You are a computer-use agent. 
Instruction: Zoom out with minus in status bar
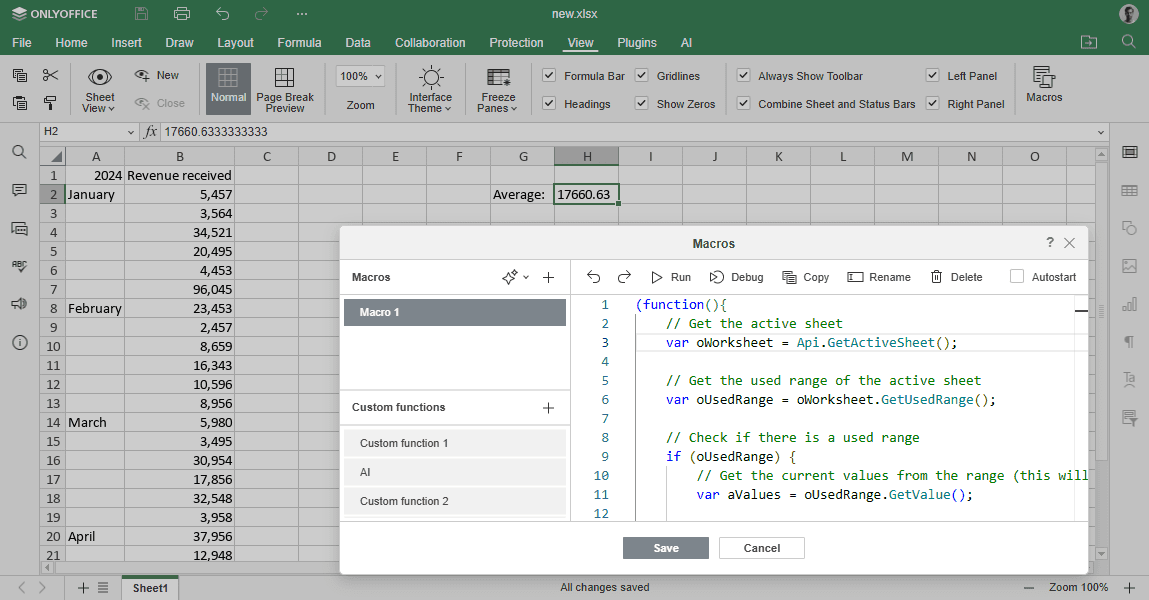point(1029,588)
